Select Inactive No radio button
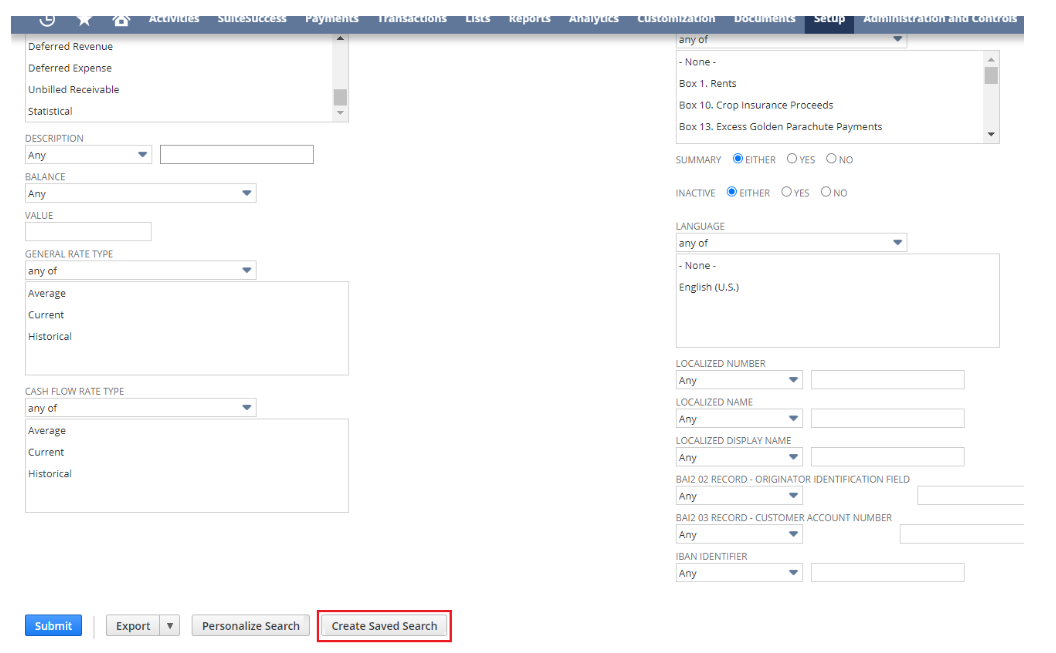 826,192
